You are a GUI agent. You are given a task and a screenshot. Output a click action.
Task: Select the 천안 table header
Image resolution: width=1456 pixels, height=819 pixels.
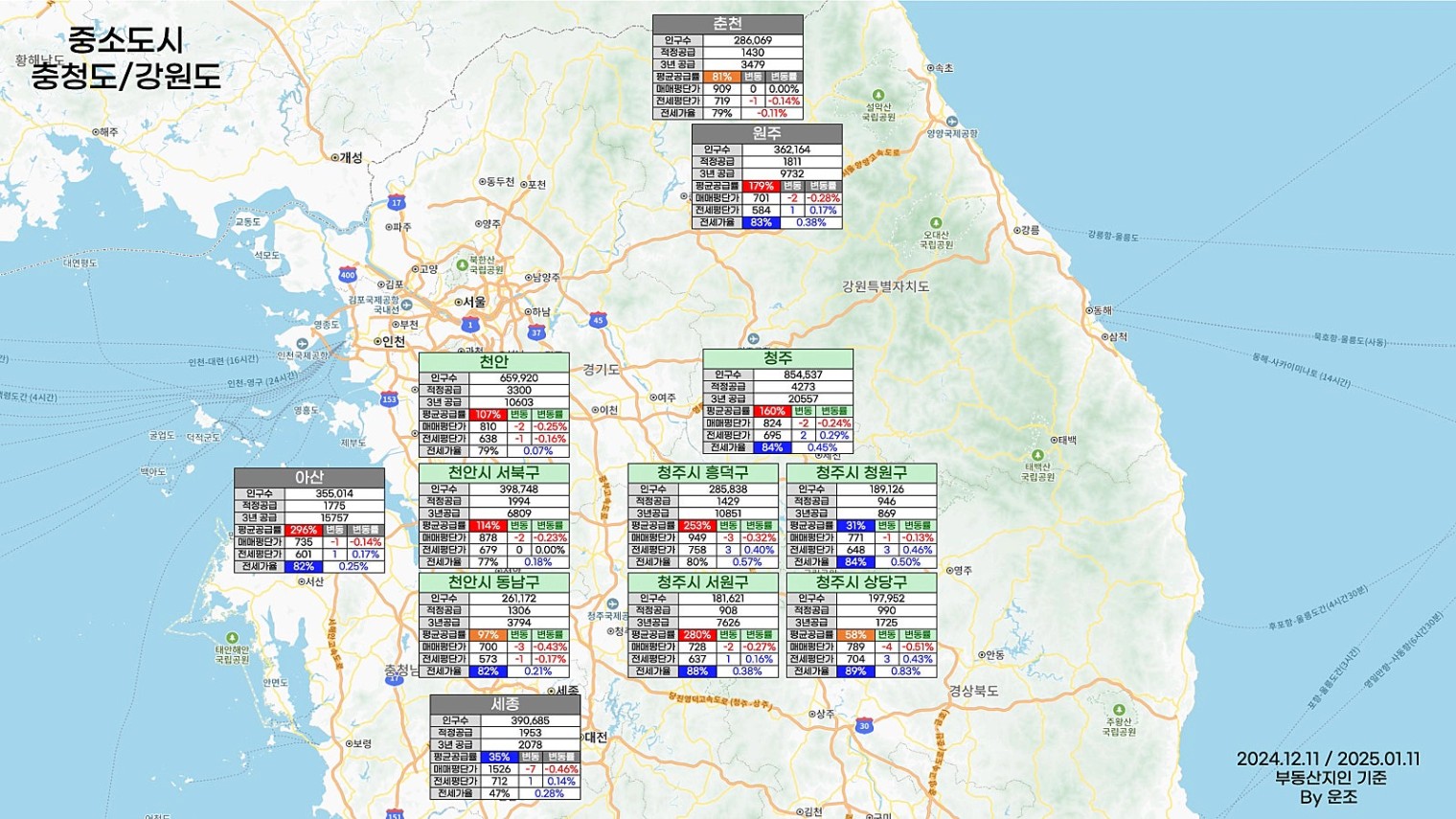point(494,362)
